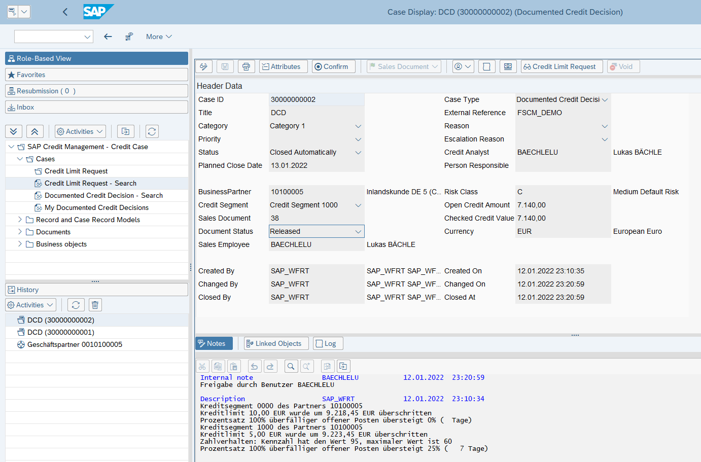Expand the Documents folder in tree
The image size is (701, 462).
20,232
